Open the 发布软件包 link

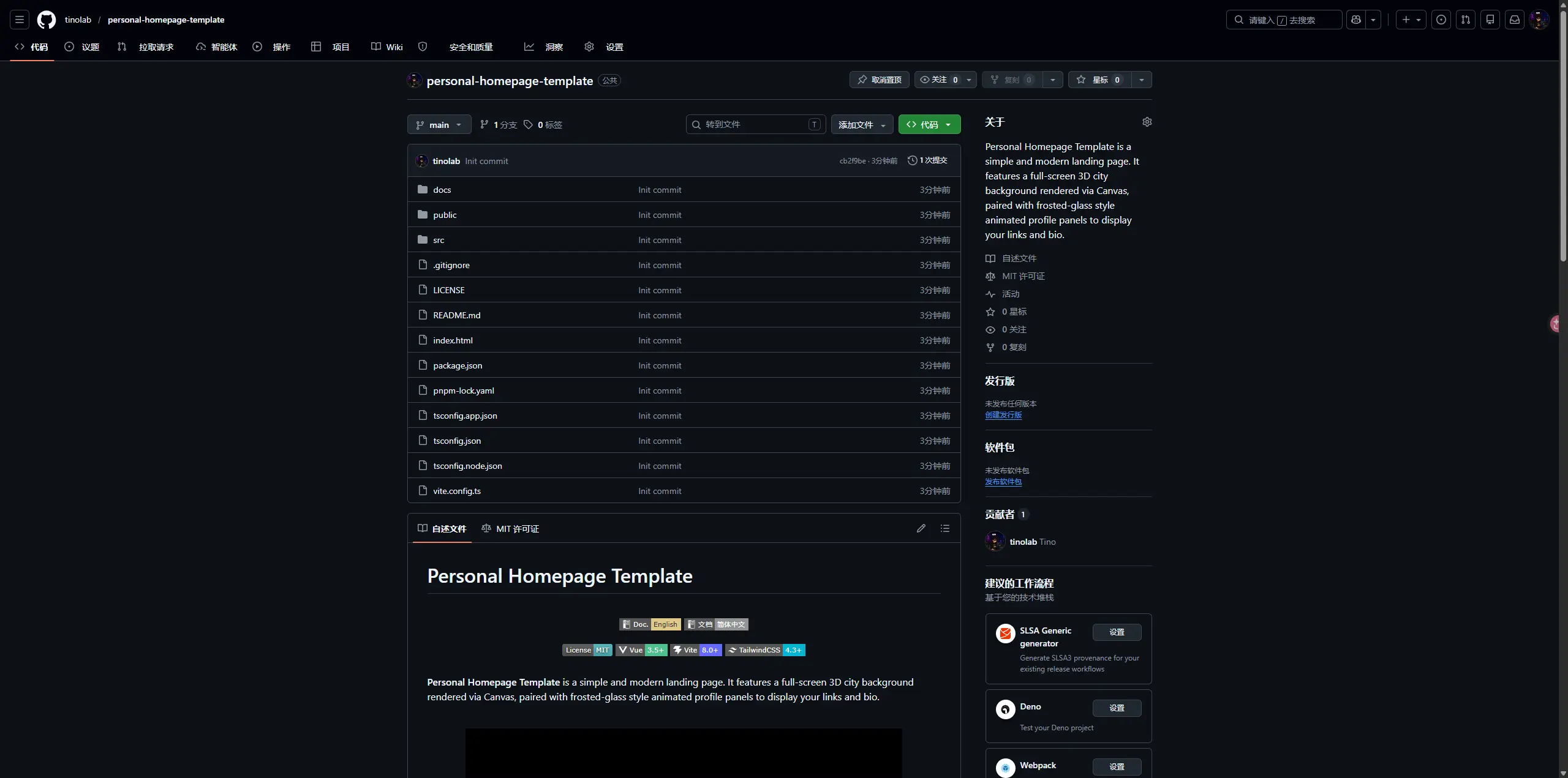tap(1003, 481)
